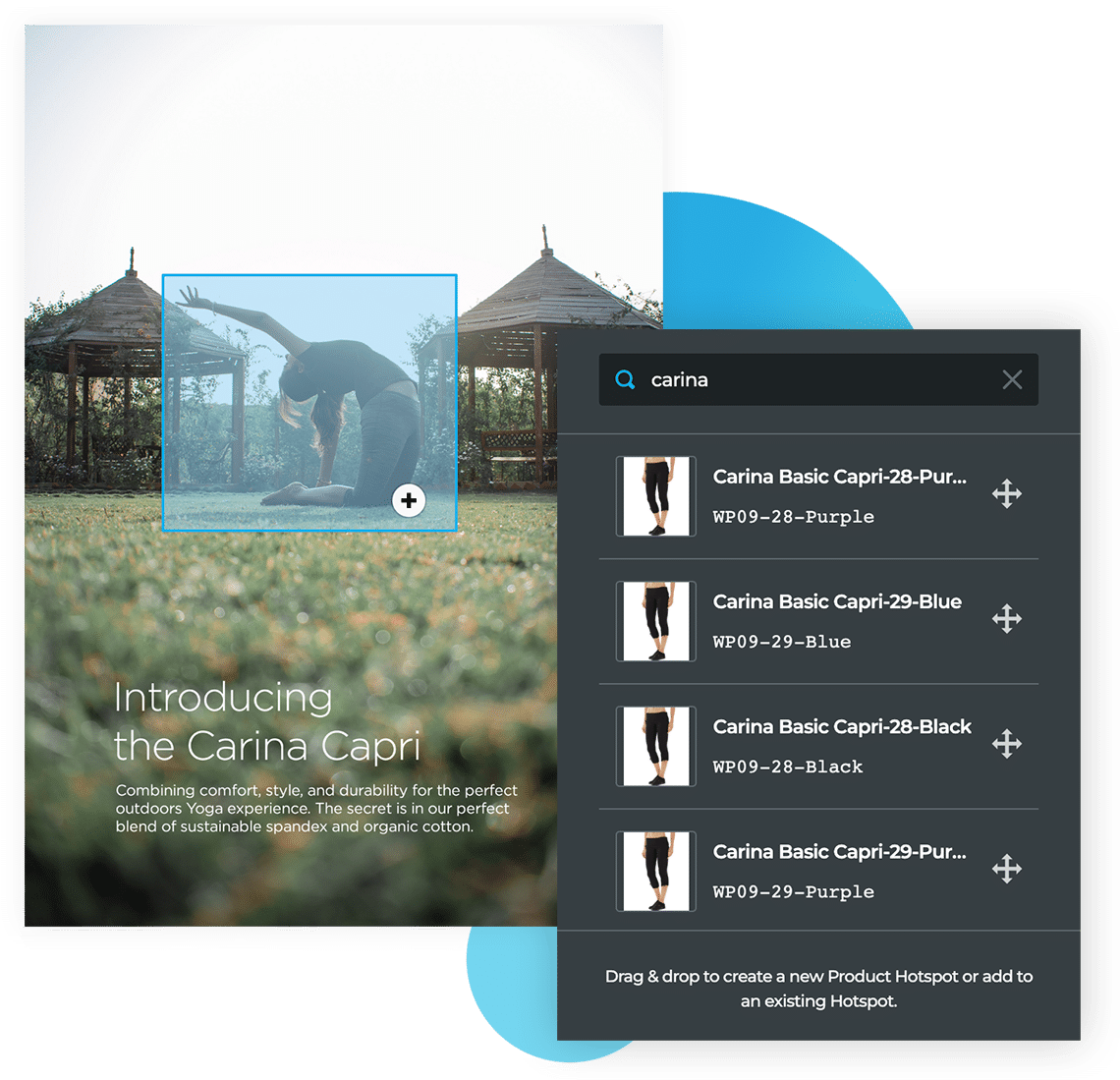
Task: Select the drag icon for Carina Basic Capri-28-Black
Action: [x=1006, y=744]
